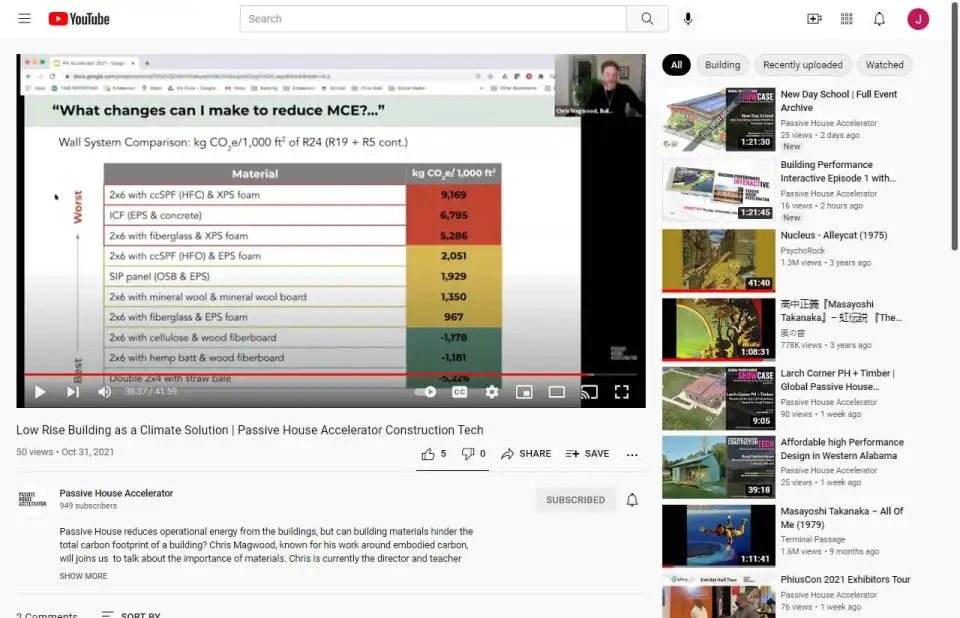
Task: Open the player settings gear
Action: coord(492,392)
